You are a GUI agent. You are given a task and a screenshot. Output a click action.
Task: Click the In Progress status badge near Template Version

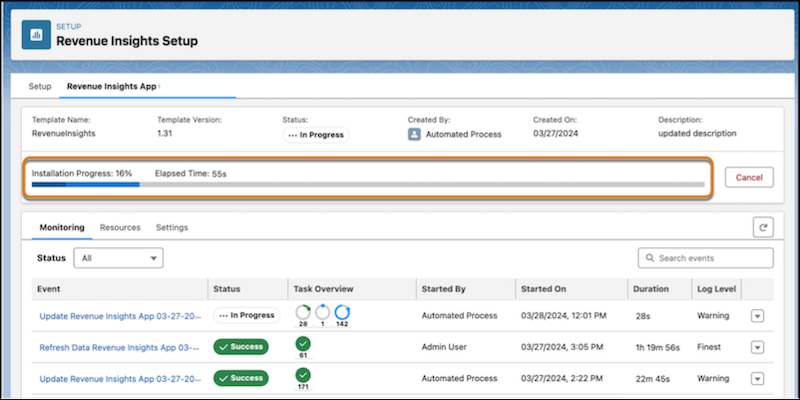(x=316, y=135)
